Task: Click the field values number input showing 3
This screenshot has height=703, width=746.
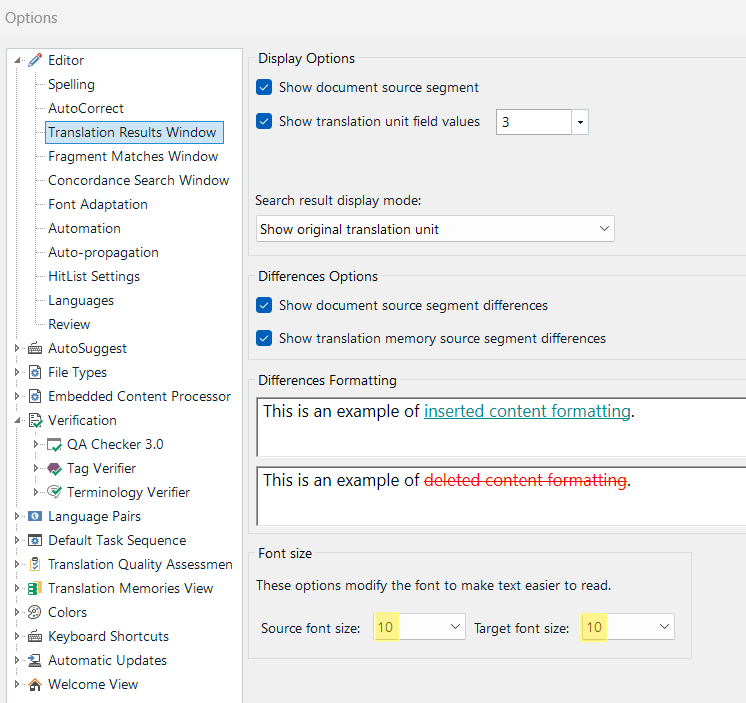Action: click(533, 122)
